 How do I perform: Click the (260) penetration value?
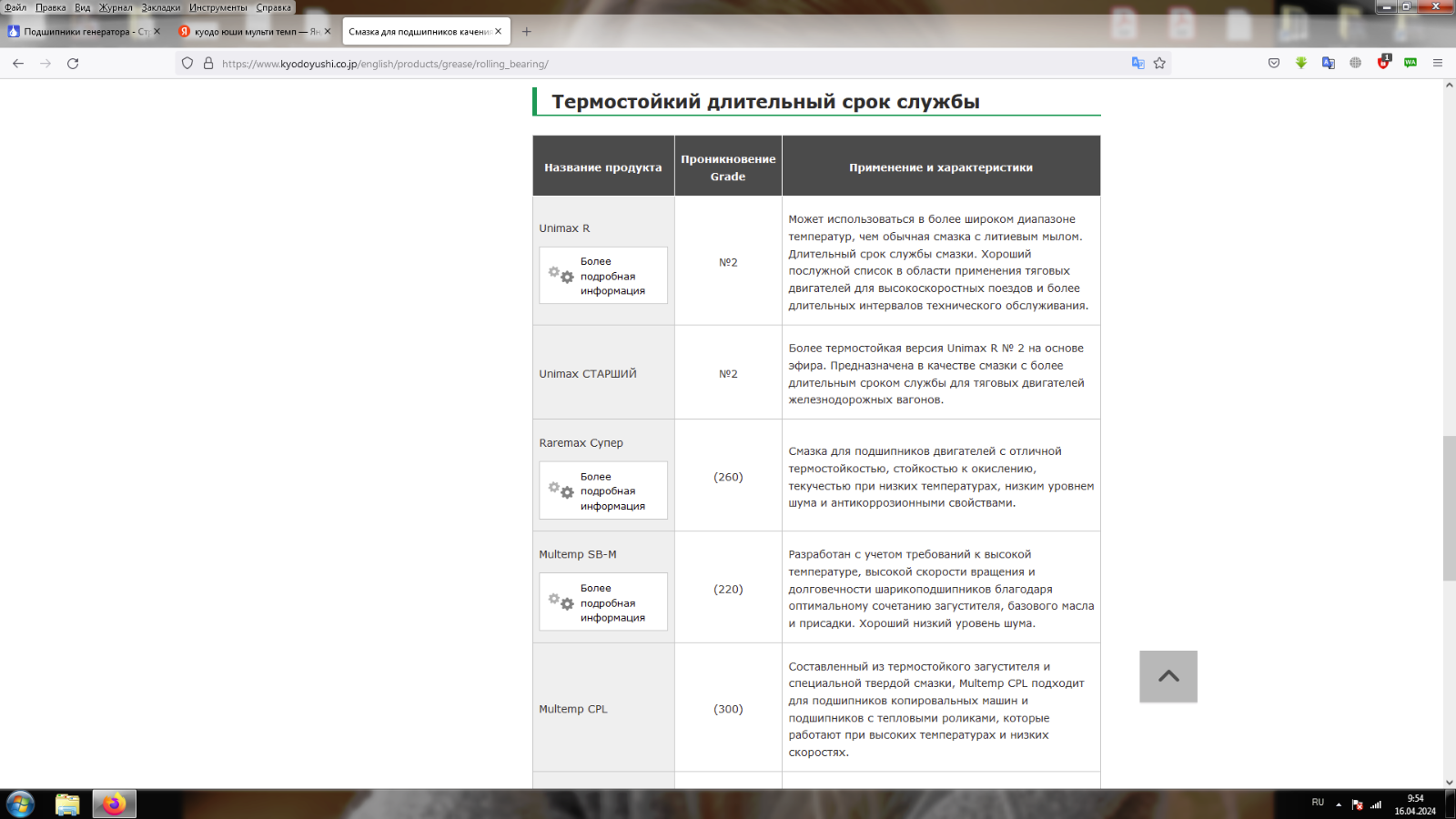728,477
